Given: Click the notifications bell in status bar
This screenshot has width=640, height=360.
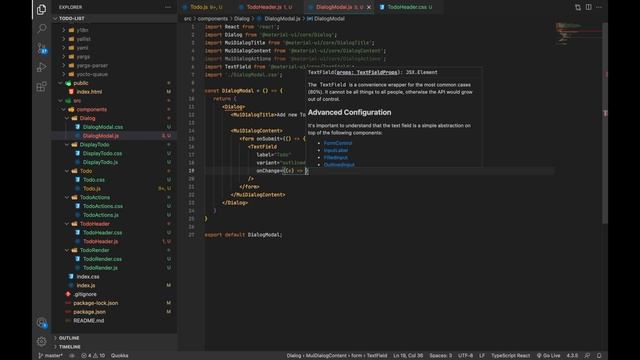Looking at the screenshot, I should click(599, 356).
